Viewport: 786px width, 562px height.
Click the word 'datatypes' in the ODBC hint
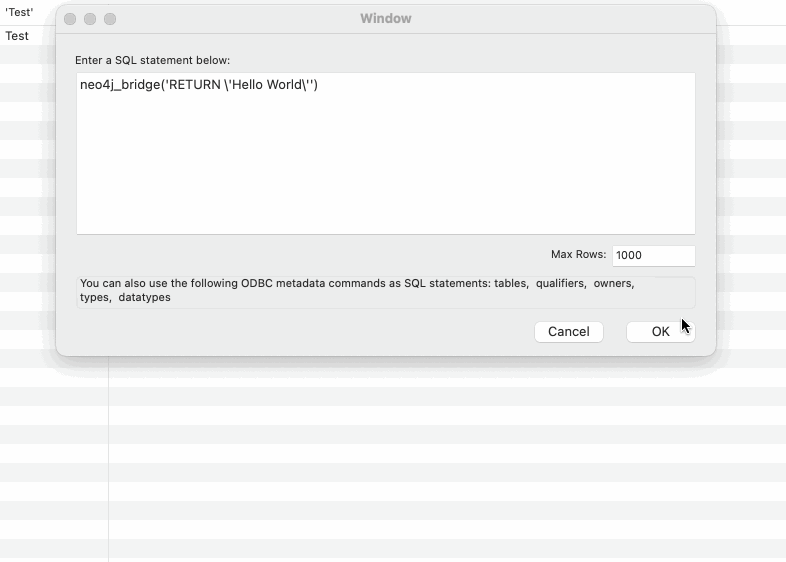tap(144, 298)
